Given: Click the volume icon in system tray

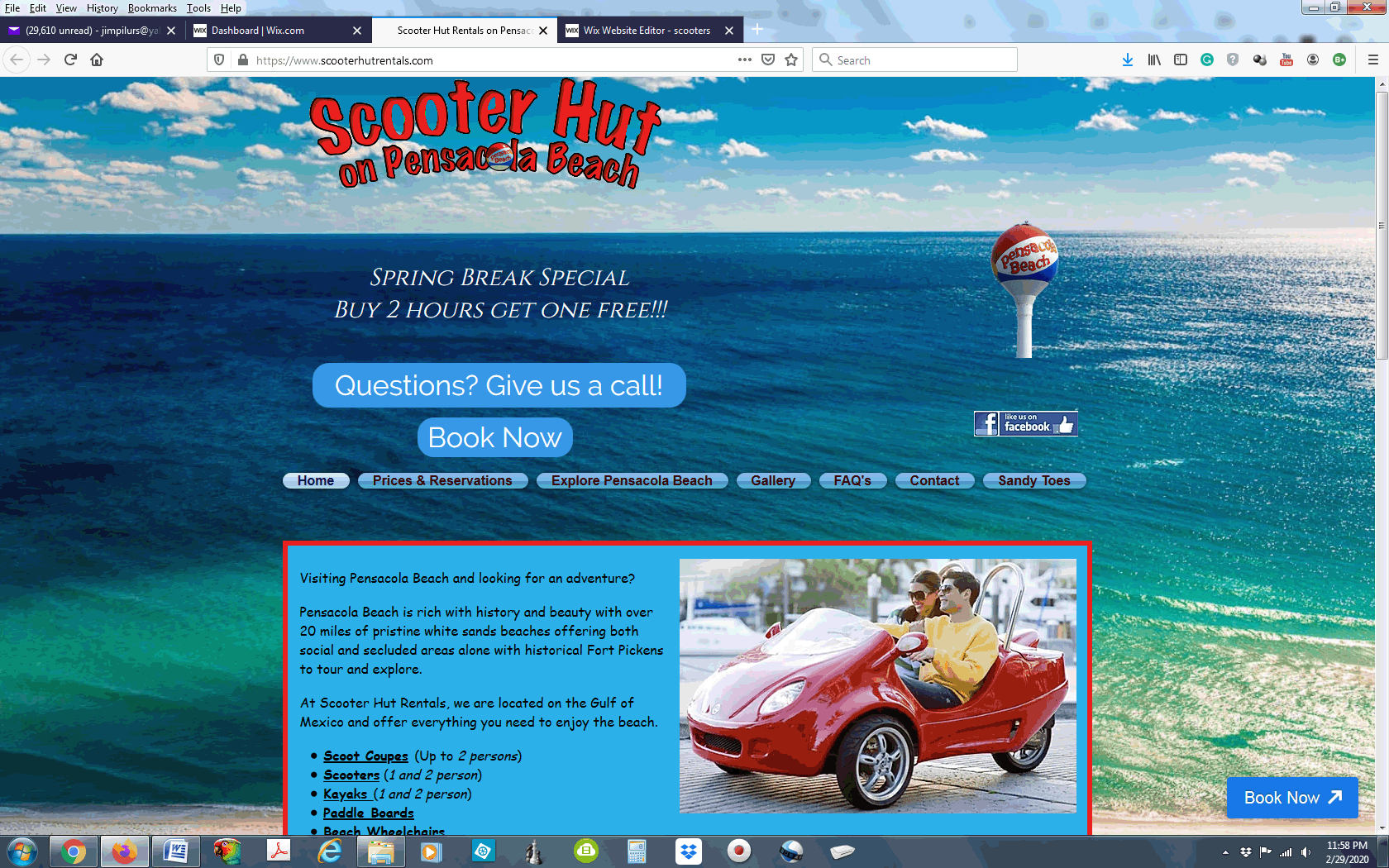Looking at the screenshot, I should pos(1305,852).
